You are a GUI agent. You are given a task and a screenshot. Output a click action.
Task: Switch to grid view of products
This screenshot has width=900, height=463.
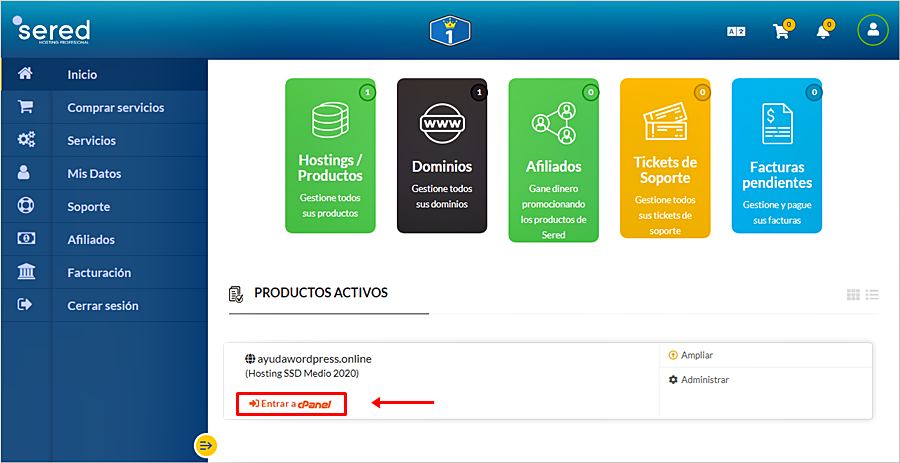click(x=853, y=294)
